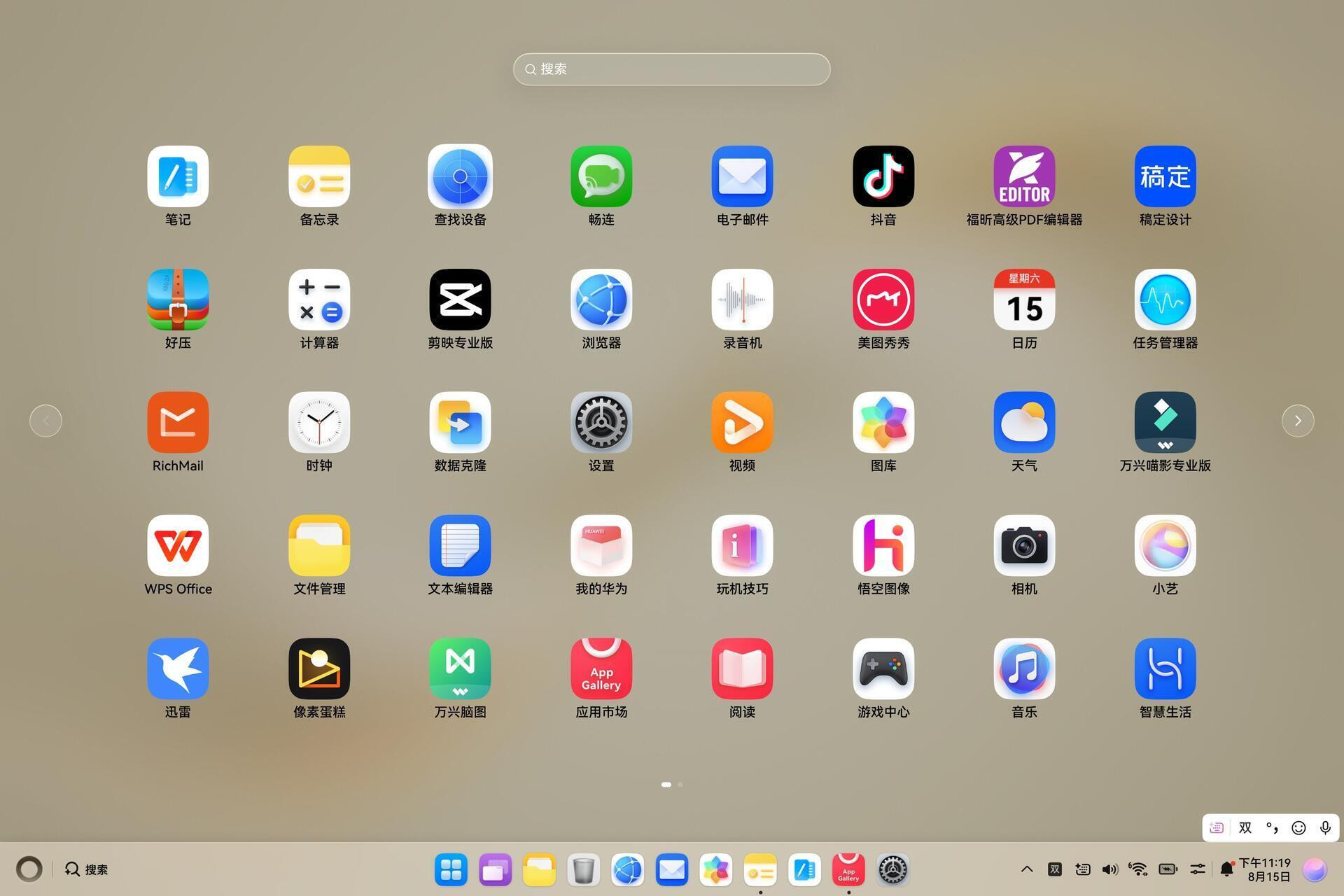Go to the previous page of apps
The image size is (1344, 896).
point(45,421)
